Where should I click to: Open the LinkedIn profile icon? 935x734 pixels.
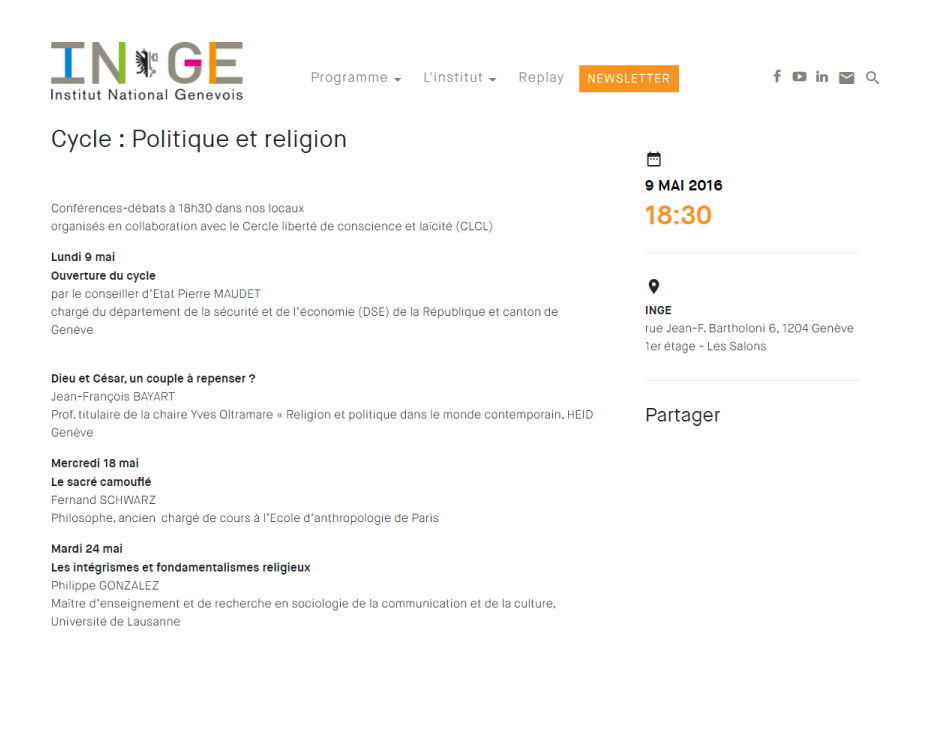click(x=822, y=76)
